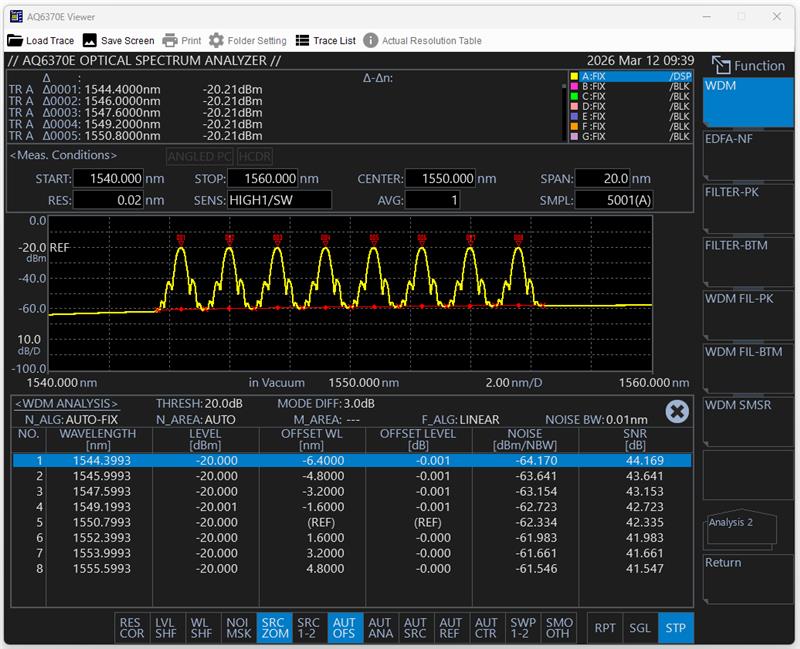Toggle the SRC ZOM soft key
The image size is (800, 649).
point(275,627)
